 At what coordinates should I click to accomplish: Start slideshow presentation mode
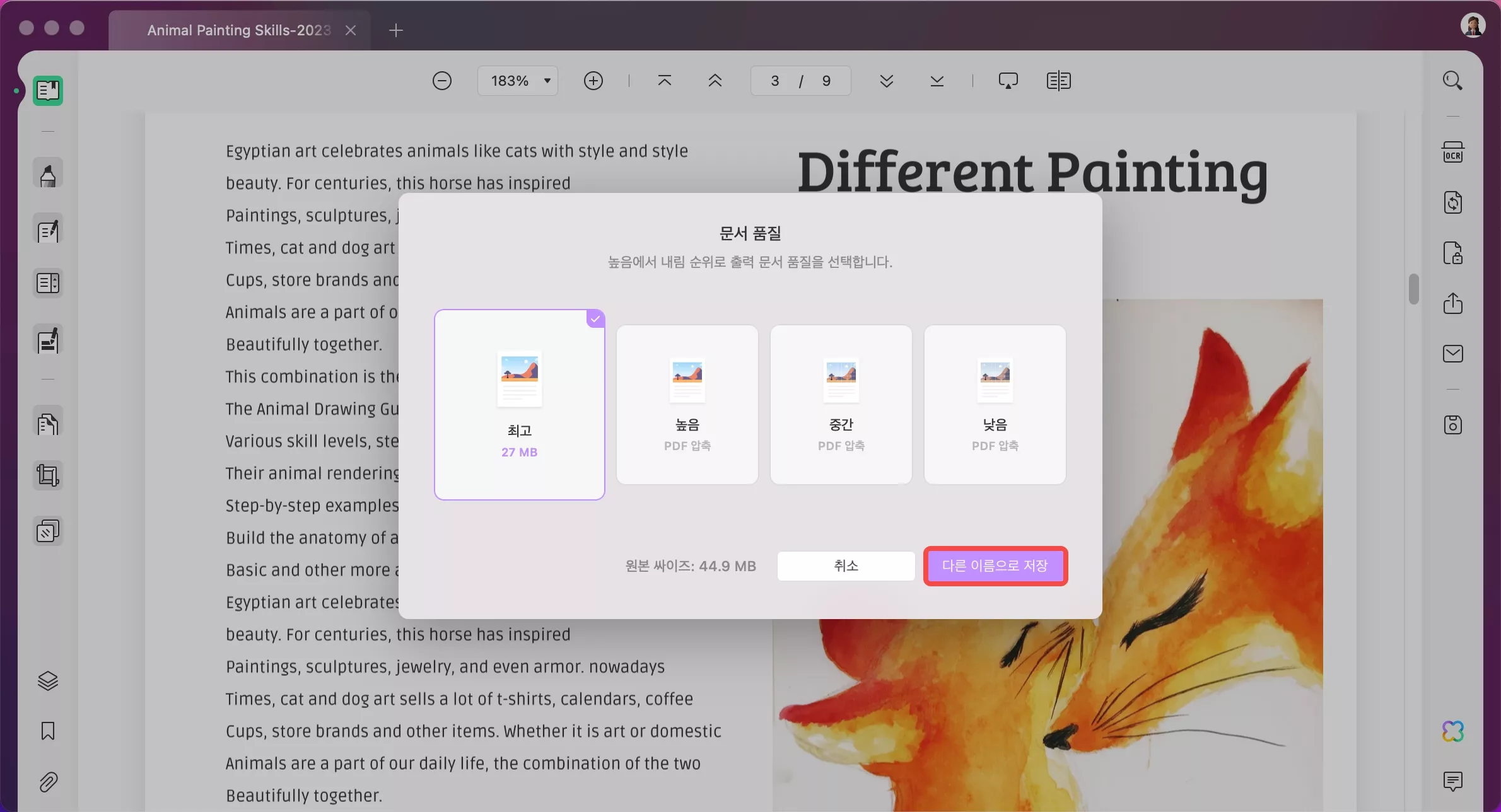[1008, 81]
